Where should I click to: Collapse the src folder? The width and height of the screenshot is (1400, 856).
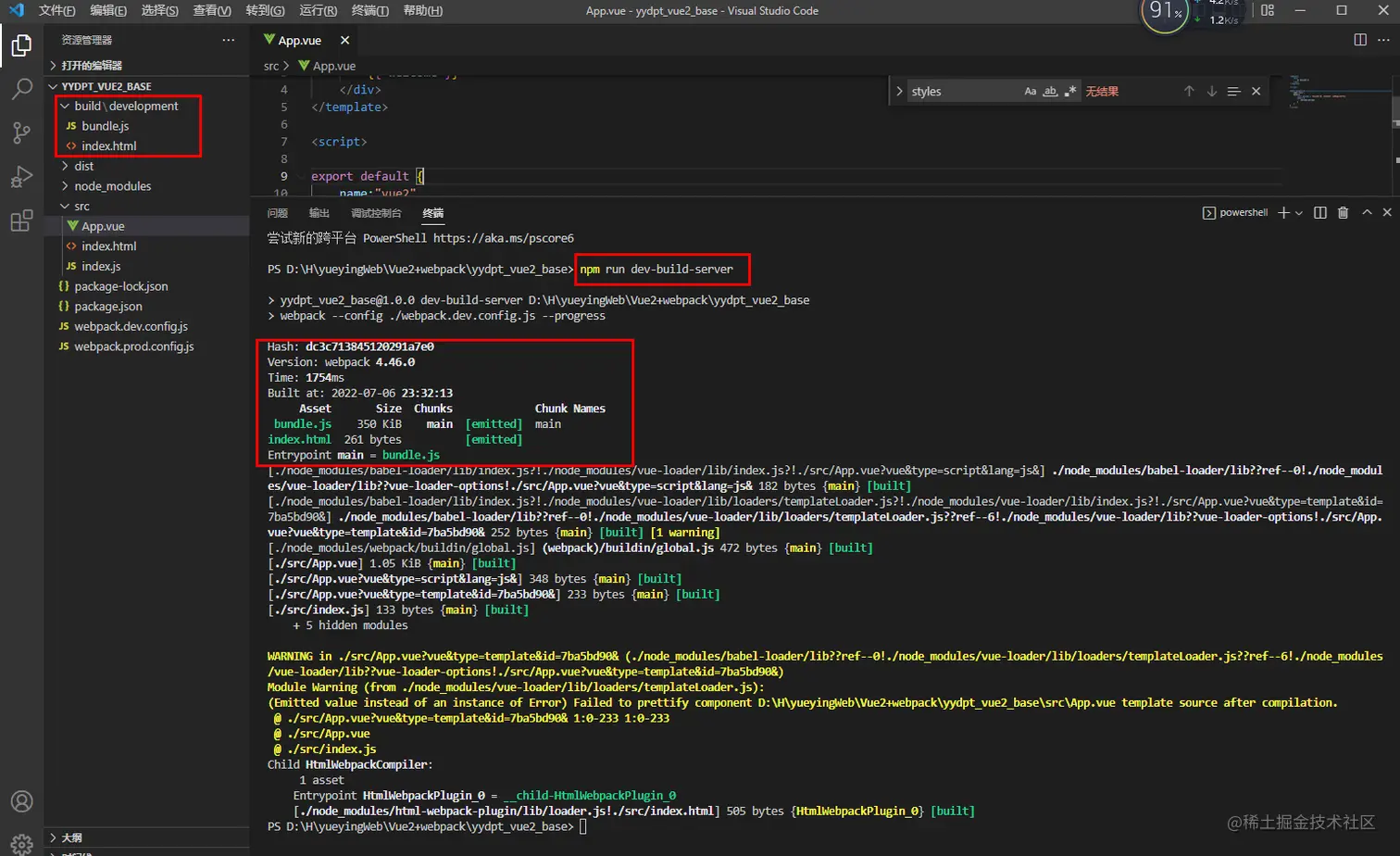point(148,206)
